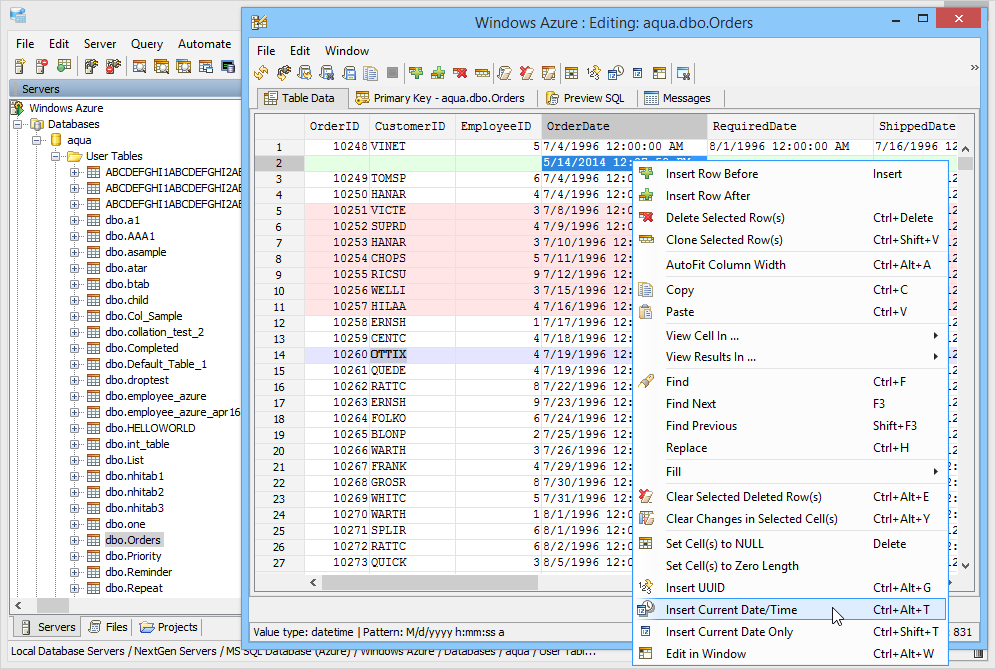Click the Disconnect Server icon in main toolbar

click(x=113, y=66)
